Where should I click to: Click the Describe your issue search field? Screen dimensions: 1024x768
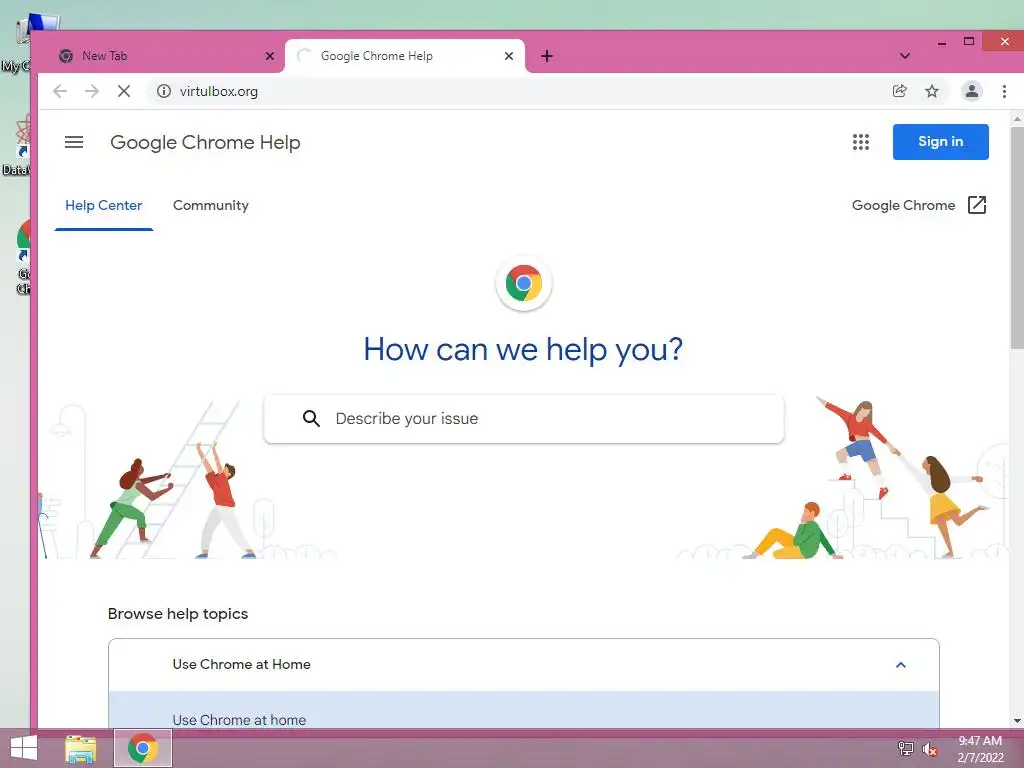coord(524,419)
